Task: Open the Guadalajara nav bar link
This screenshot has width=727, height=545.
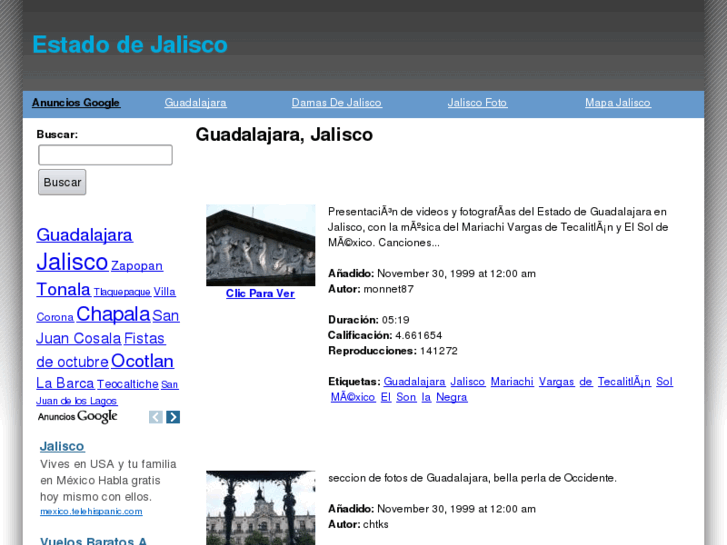Action: [195, 103]
